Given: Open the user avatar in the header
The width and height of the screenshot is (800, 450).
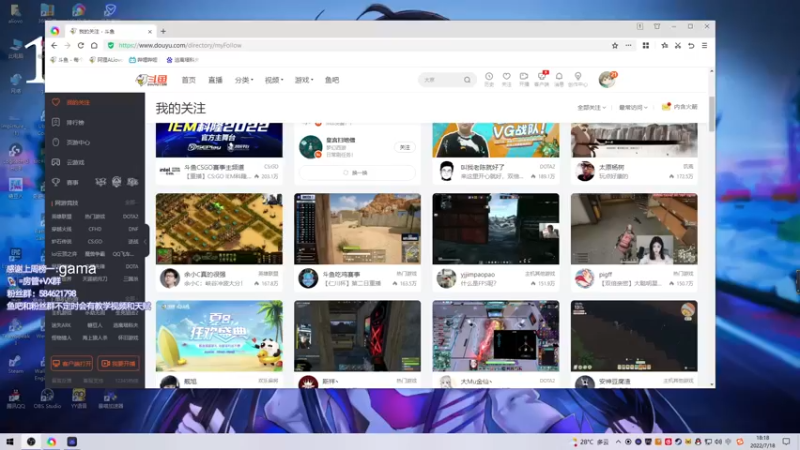Looking at the screenshot, I should (x=607, y=79).
